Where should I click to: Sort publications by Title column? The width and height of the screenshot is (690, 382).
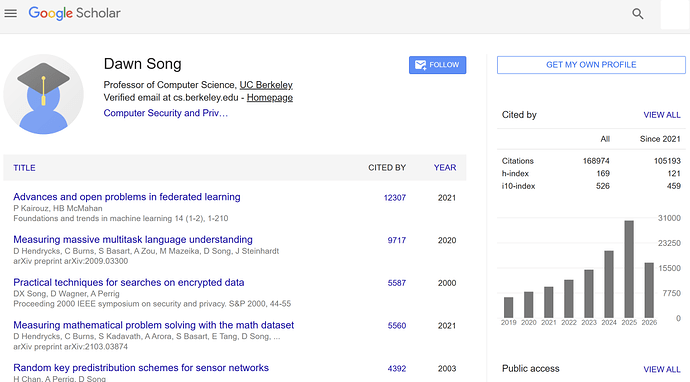[24, 168]
